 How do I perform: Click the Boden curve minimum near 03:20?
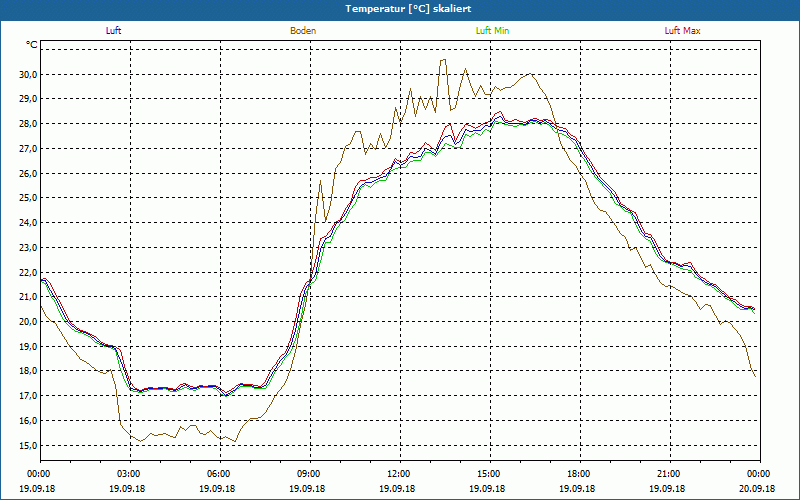pos(141,441)
